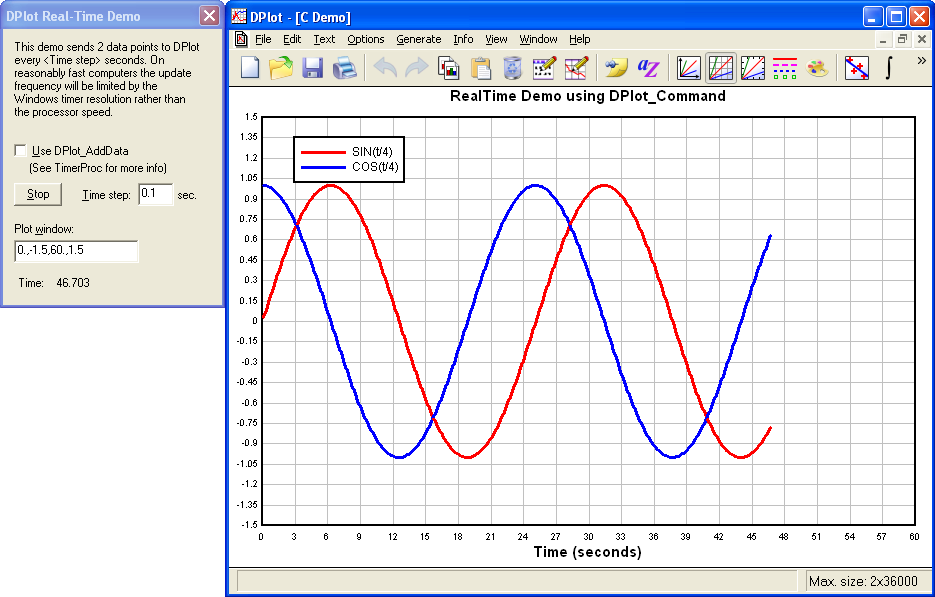Click the aZ text labels icon
Viewport: 935px width, 597px height.
[648, 67]
